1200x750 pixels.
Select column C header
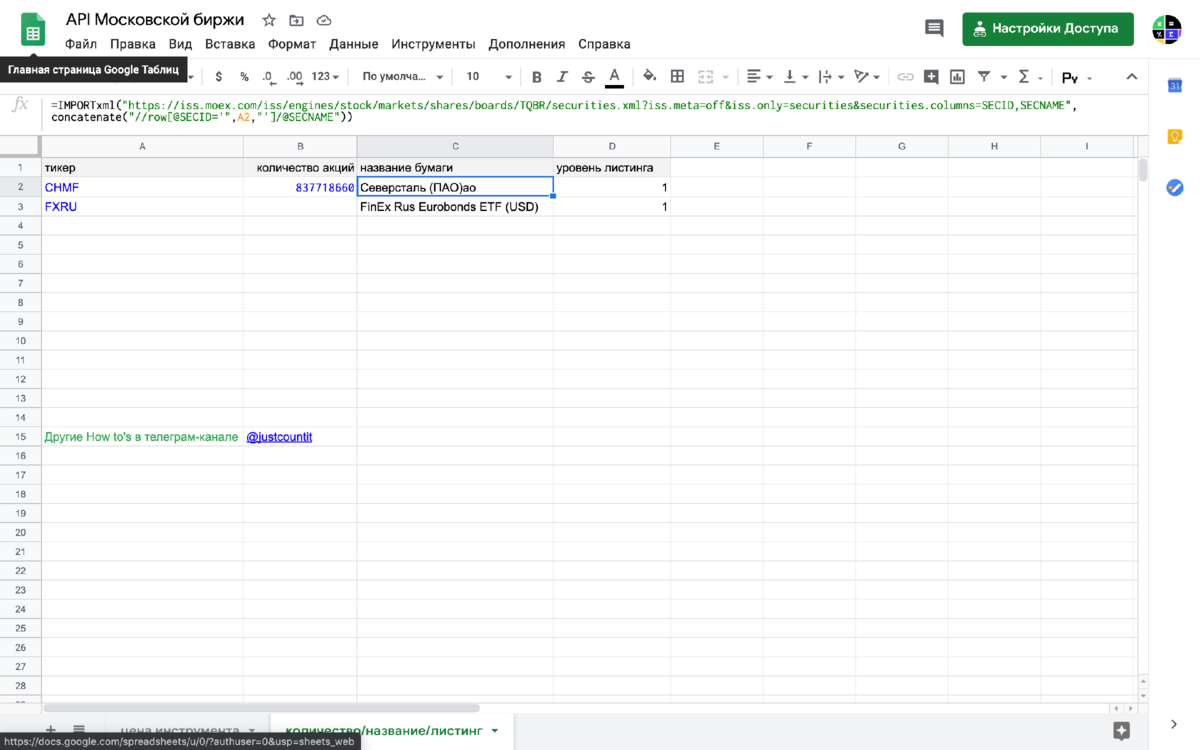(455, 146)
